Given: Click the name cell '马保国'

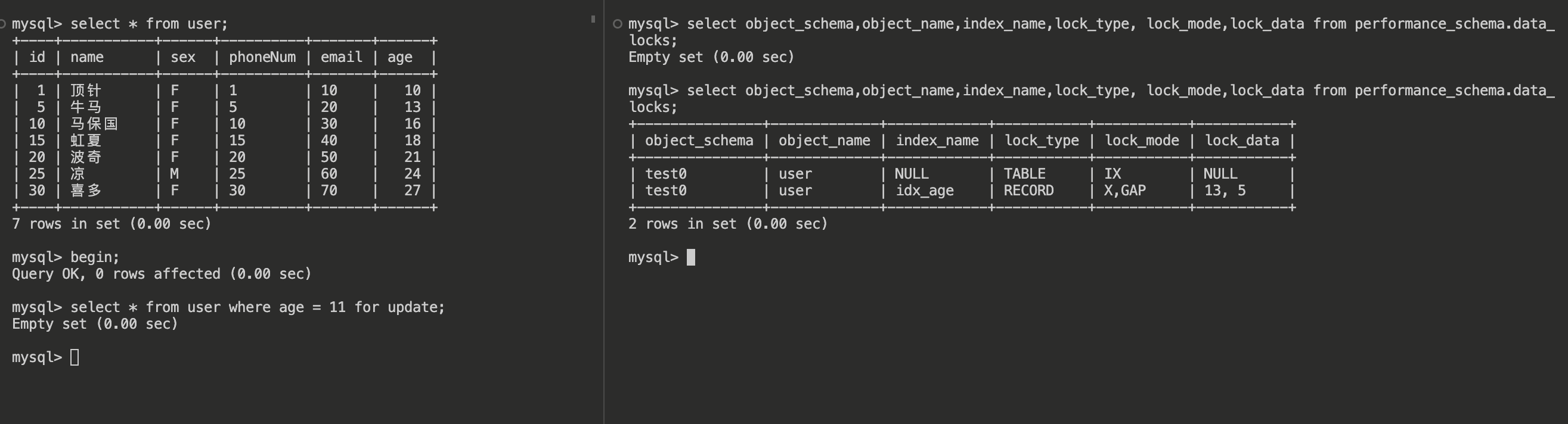Looking at the screenshot, I should [x=94, y=124].
